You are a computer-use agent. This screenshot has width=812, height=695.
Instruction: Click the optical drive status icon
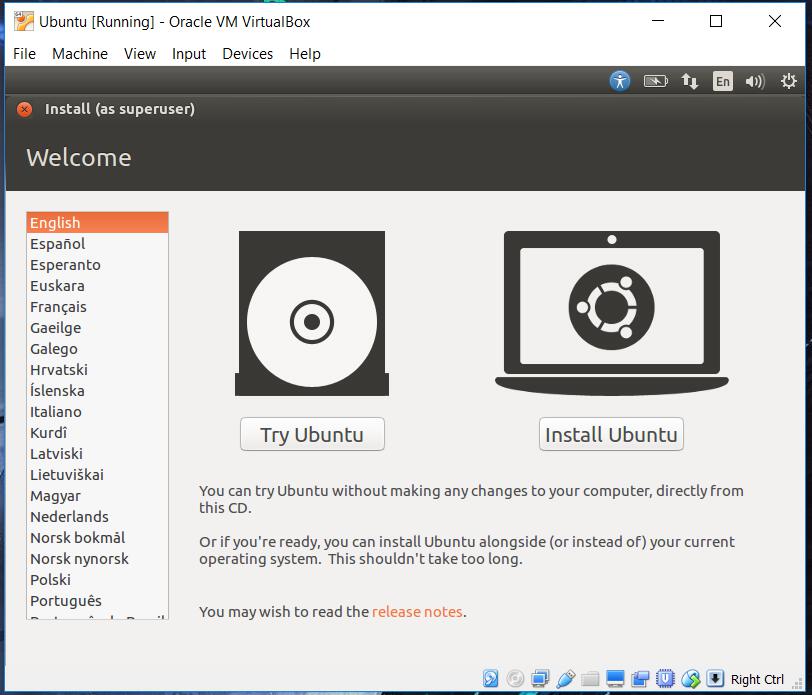pos(515,678)
